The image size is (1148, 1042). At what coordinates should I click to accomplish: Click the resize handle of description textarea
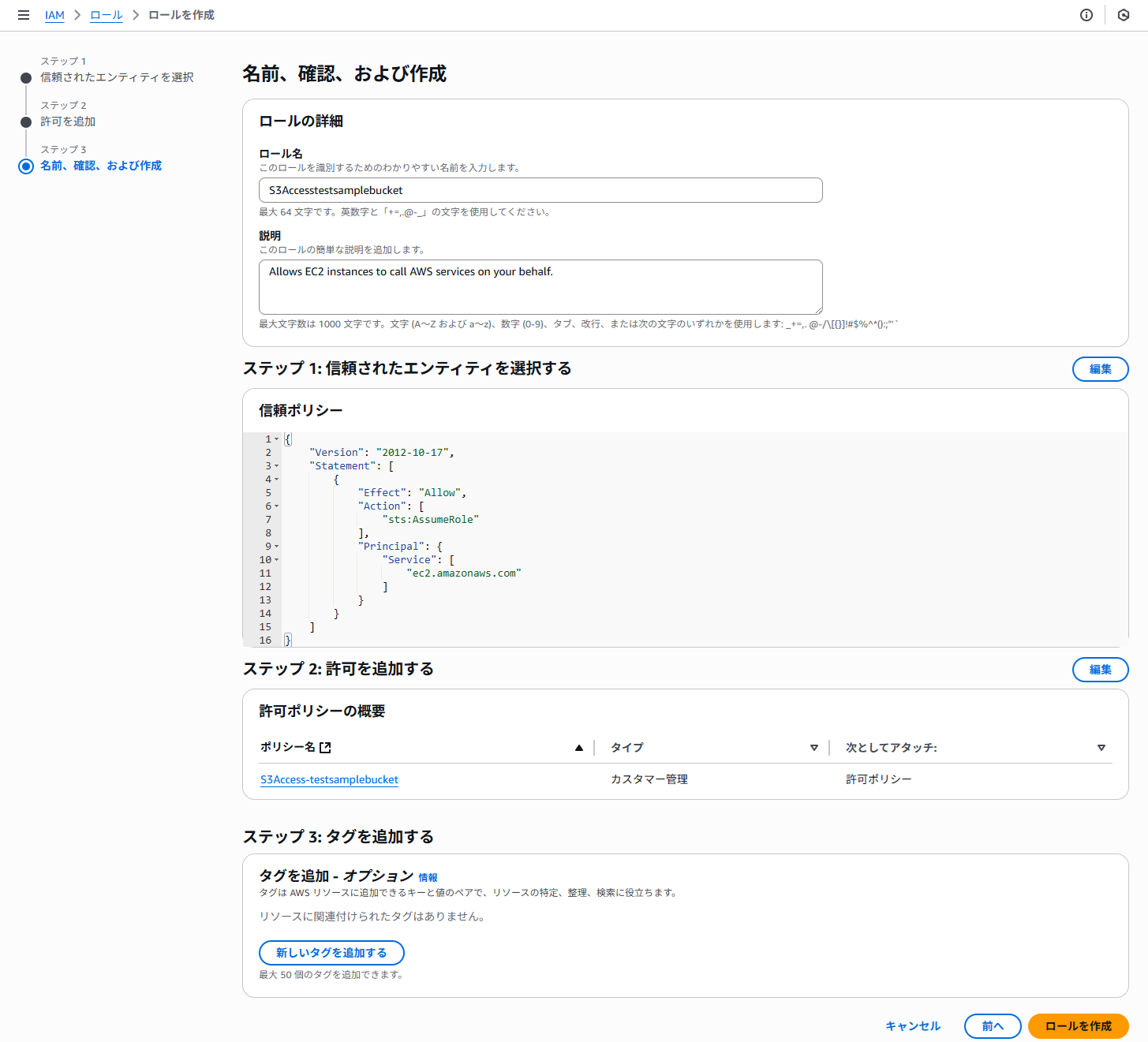(818, 310)
